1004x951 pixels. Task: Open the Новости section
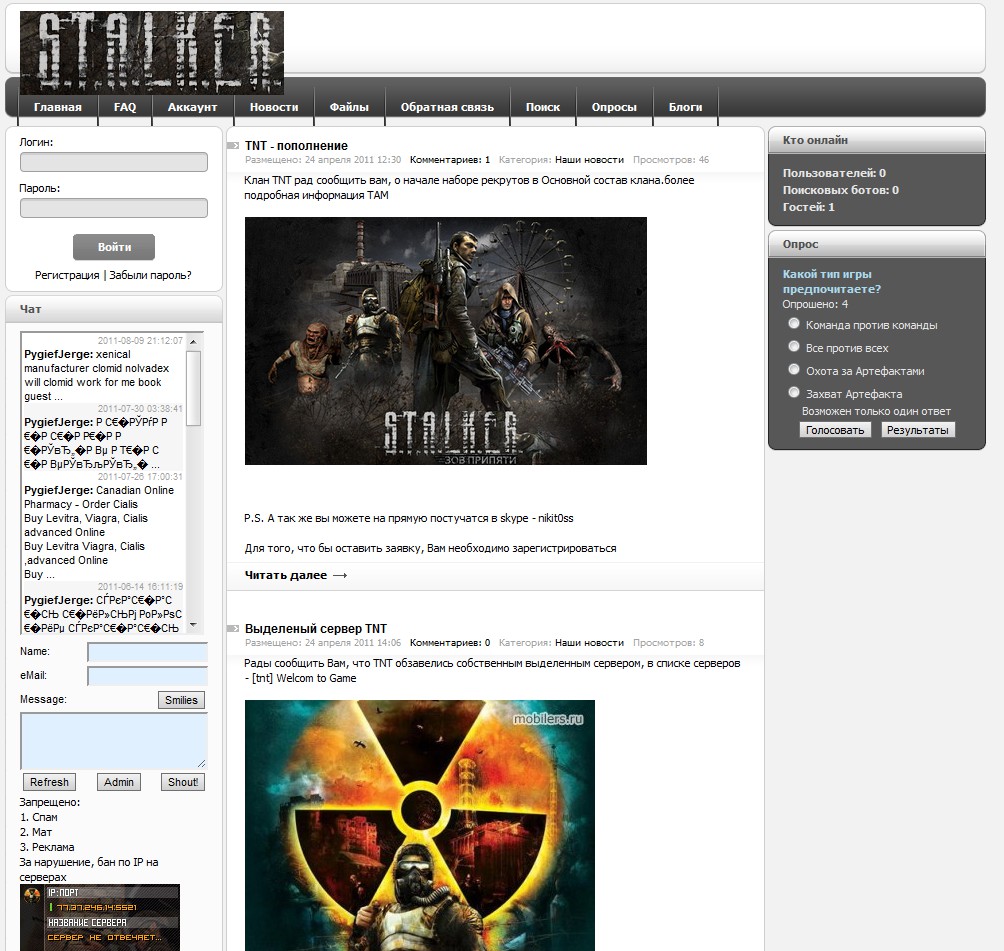[274, 107]
